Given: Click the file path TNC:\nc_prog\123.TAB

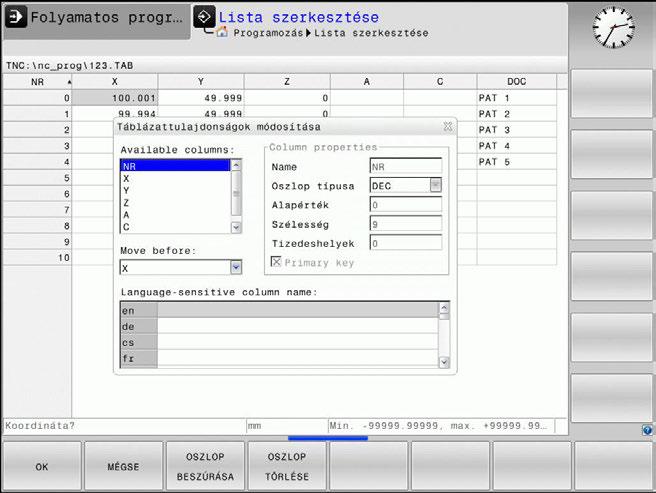Looking at the screenshot, I should pyautogui.click(x=69, y=66).
